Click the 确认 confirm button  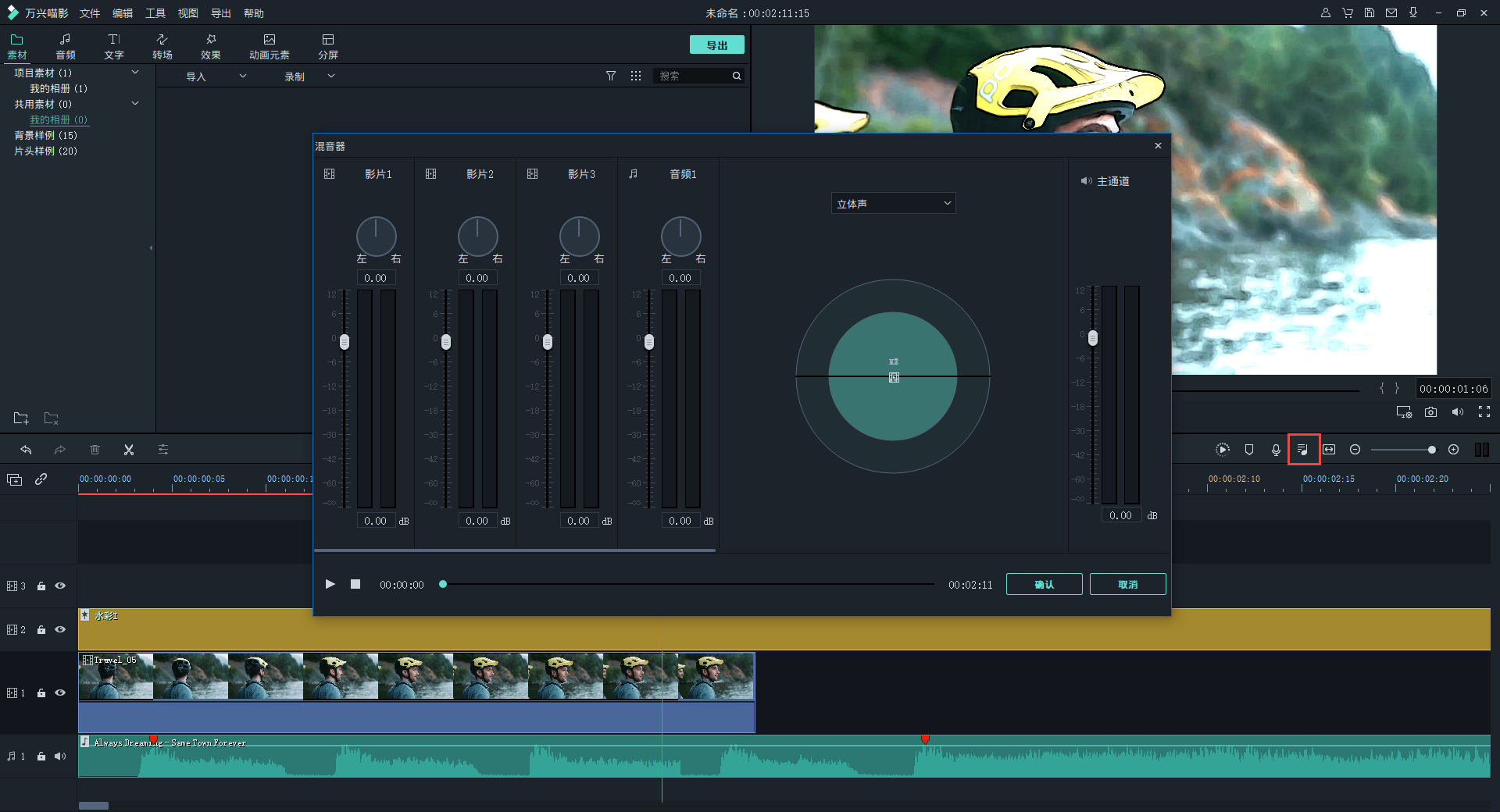click(x=1044, y=584)
